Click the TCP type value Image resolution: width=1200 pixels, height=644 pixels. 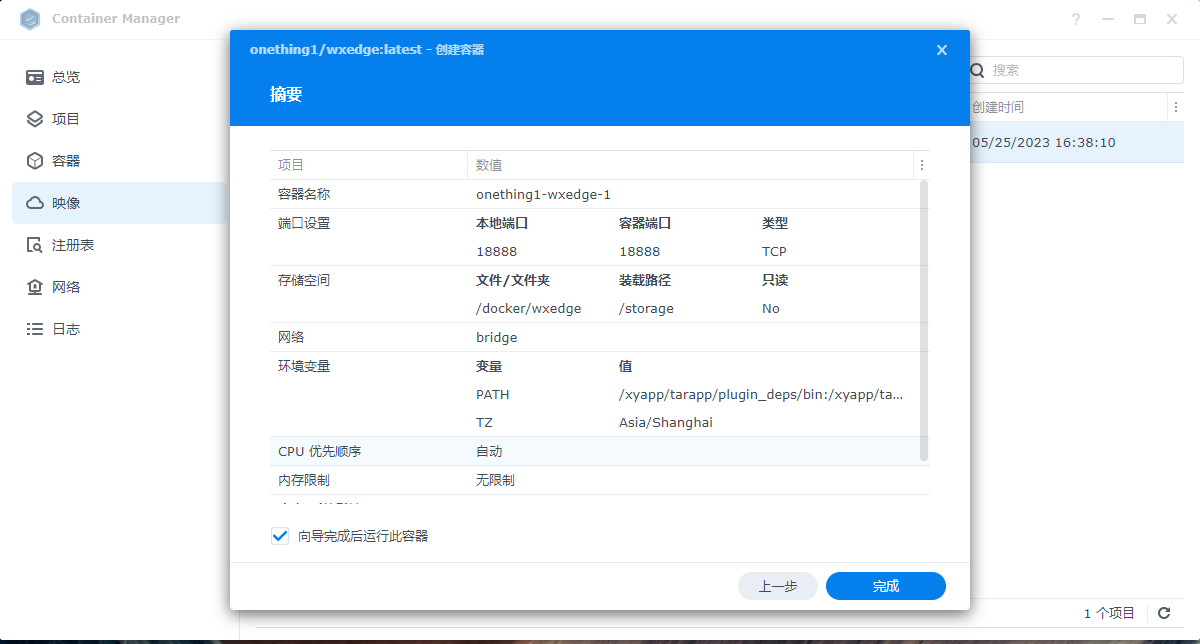(x=774, y=252)
